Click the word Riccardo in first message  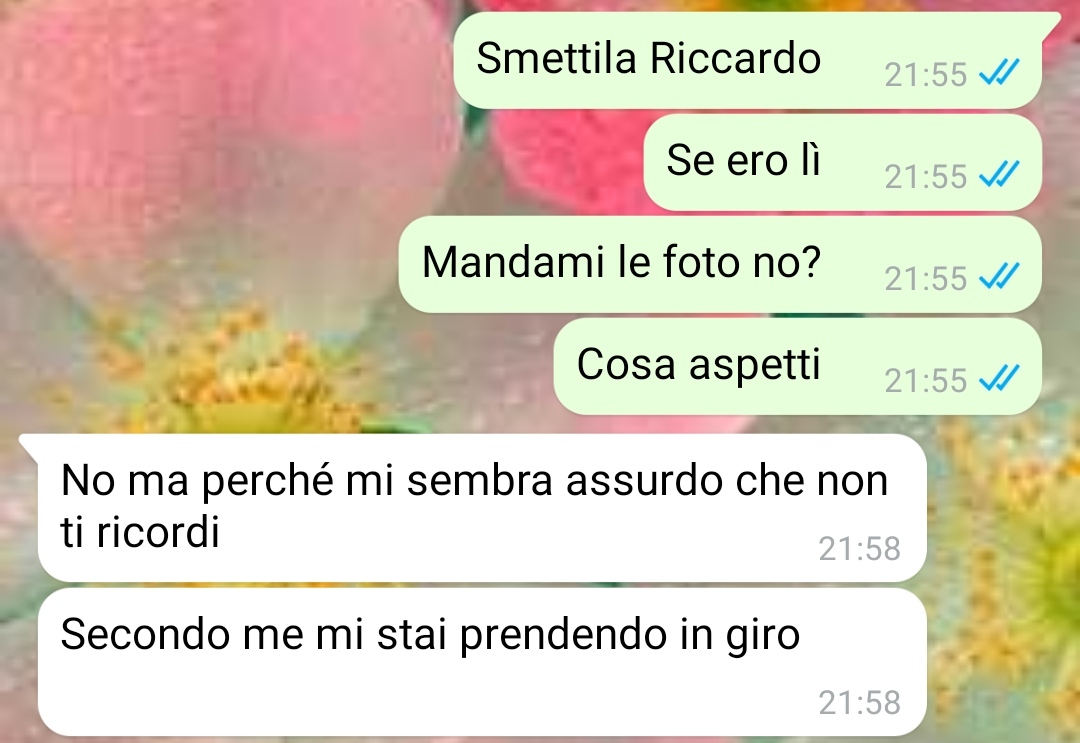point(736,58)
